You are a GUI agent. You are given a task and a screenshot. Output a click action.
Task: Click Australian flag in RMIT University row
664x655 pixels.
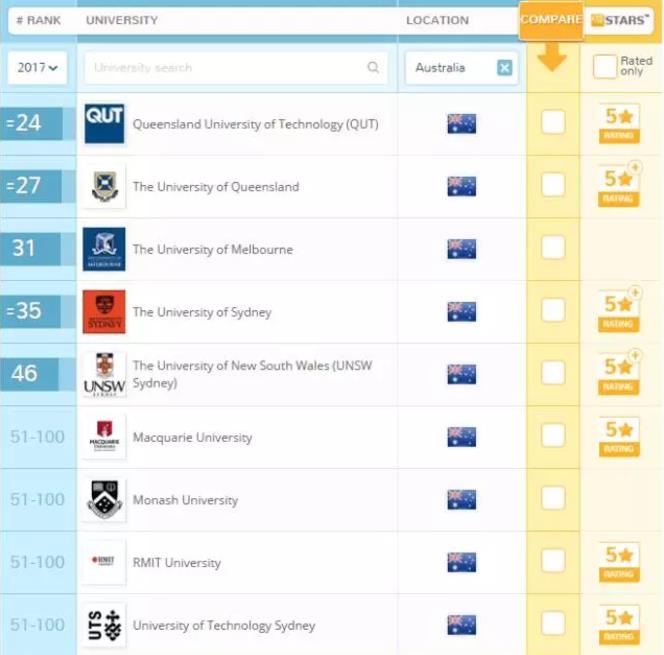click(462, 562)
